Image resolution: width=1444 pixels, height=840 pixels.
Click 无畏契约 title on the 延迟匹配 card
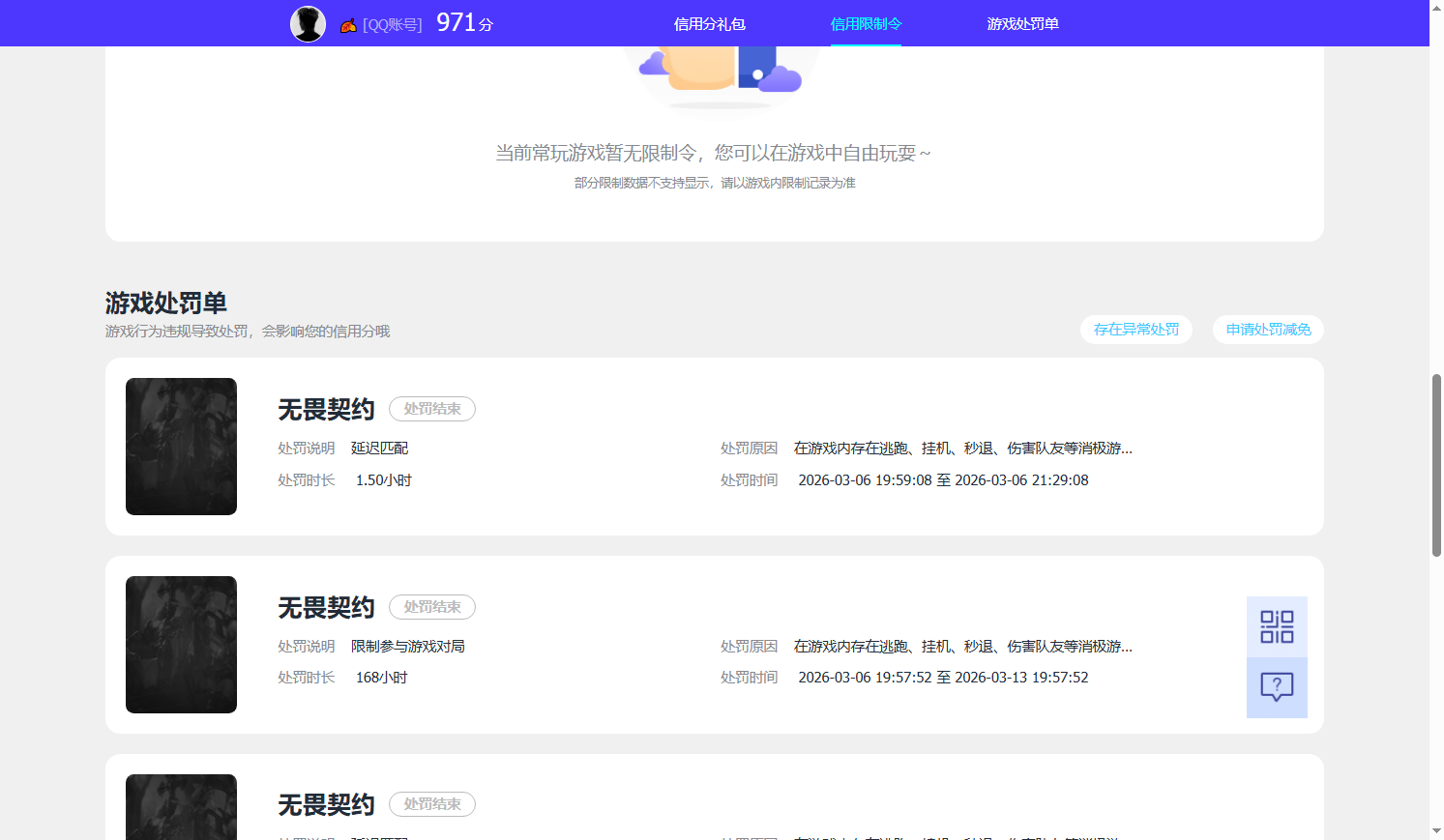pos(326,410)
